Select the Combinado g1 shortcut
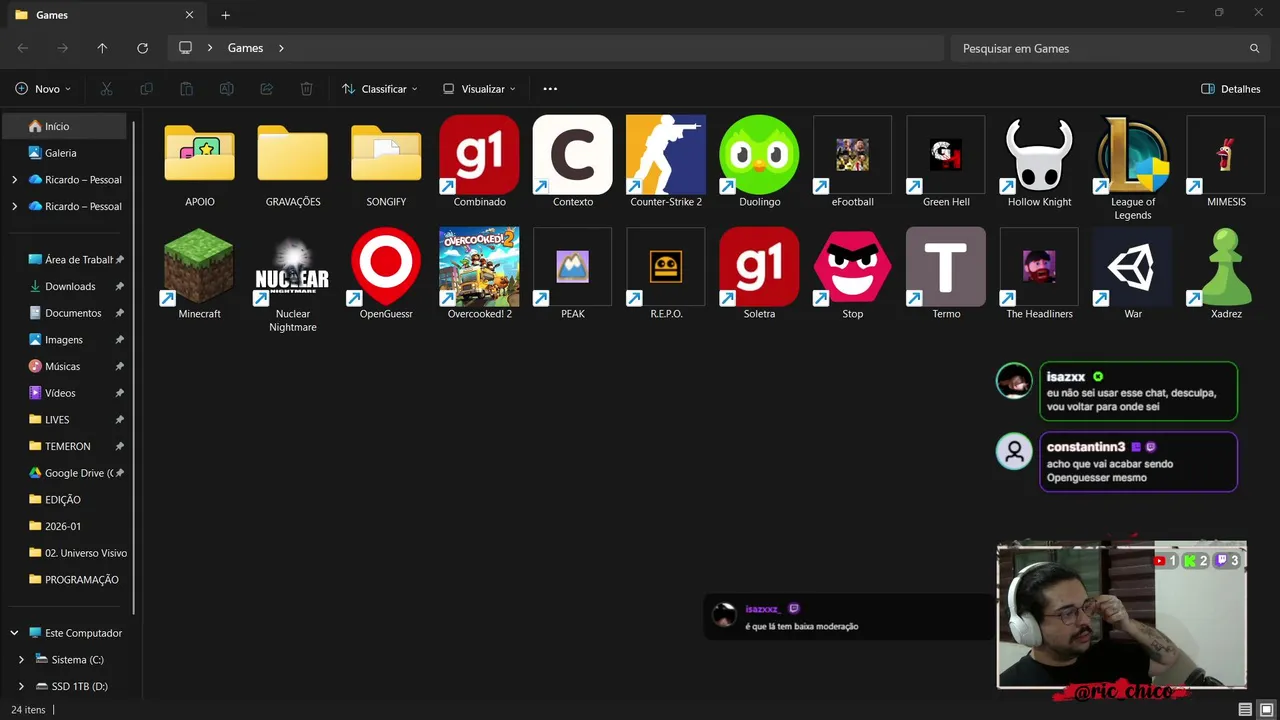This screenshot has width=1280, height=720. [479, 154]
